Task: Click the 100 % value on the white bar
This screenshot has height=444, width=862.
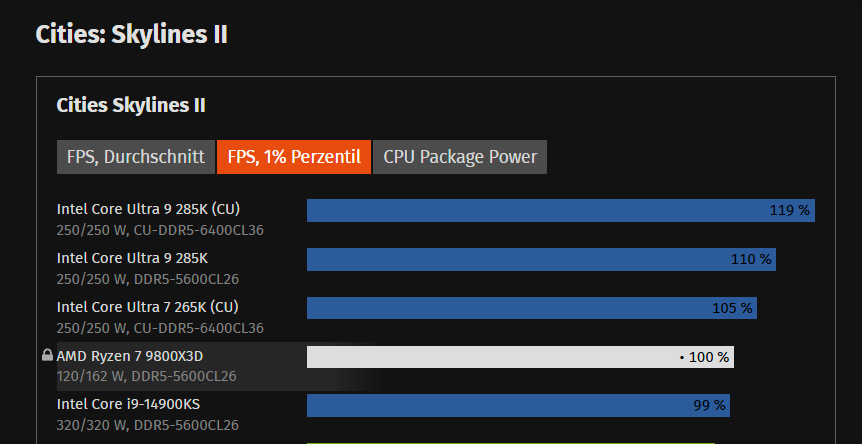Action: tap(709, 357)
